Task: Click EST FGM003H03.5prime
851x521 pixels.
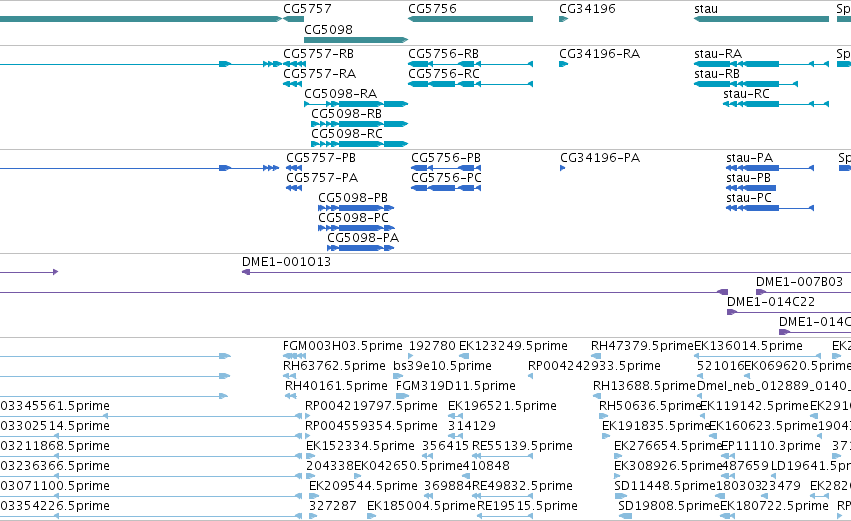Action: [343, 346]
